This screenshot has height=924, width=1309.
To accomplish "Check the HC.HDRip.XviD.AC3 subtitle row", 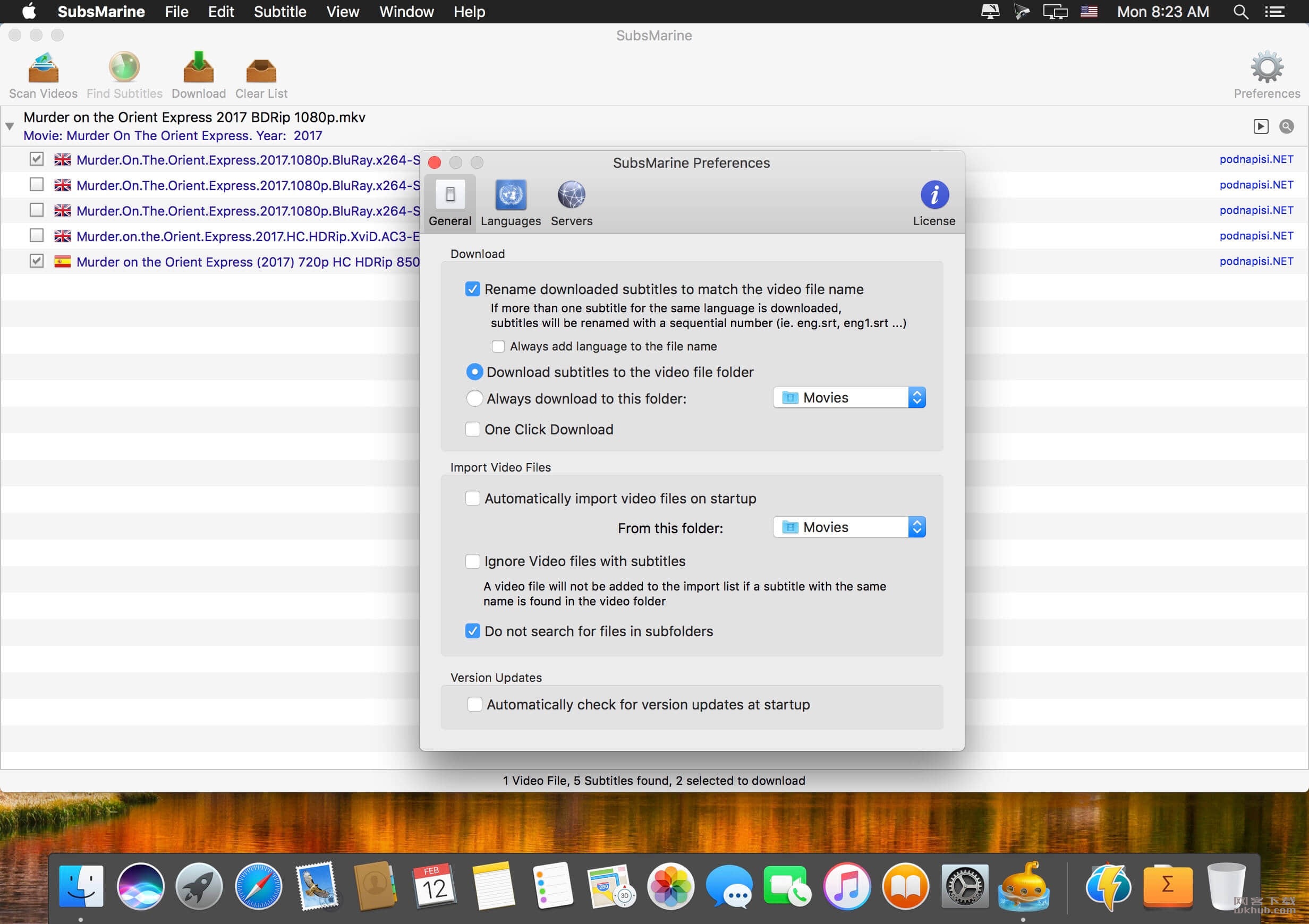I will pyautogui.click(x=37, y=235).
